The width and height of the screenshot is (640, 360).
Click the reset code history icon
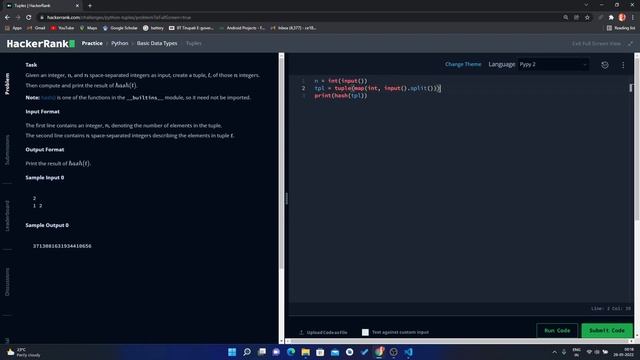(605, 65)
